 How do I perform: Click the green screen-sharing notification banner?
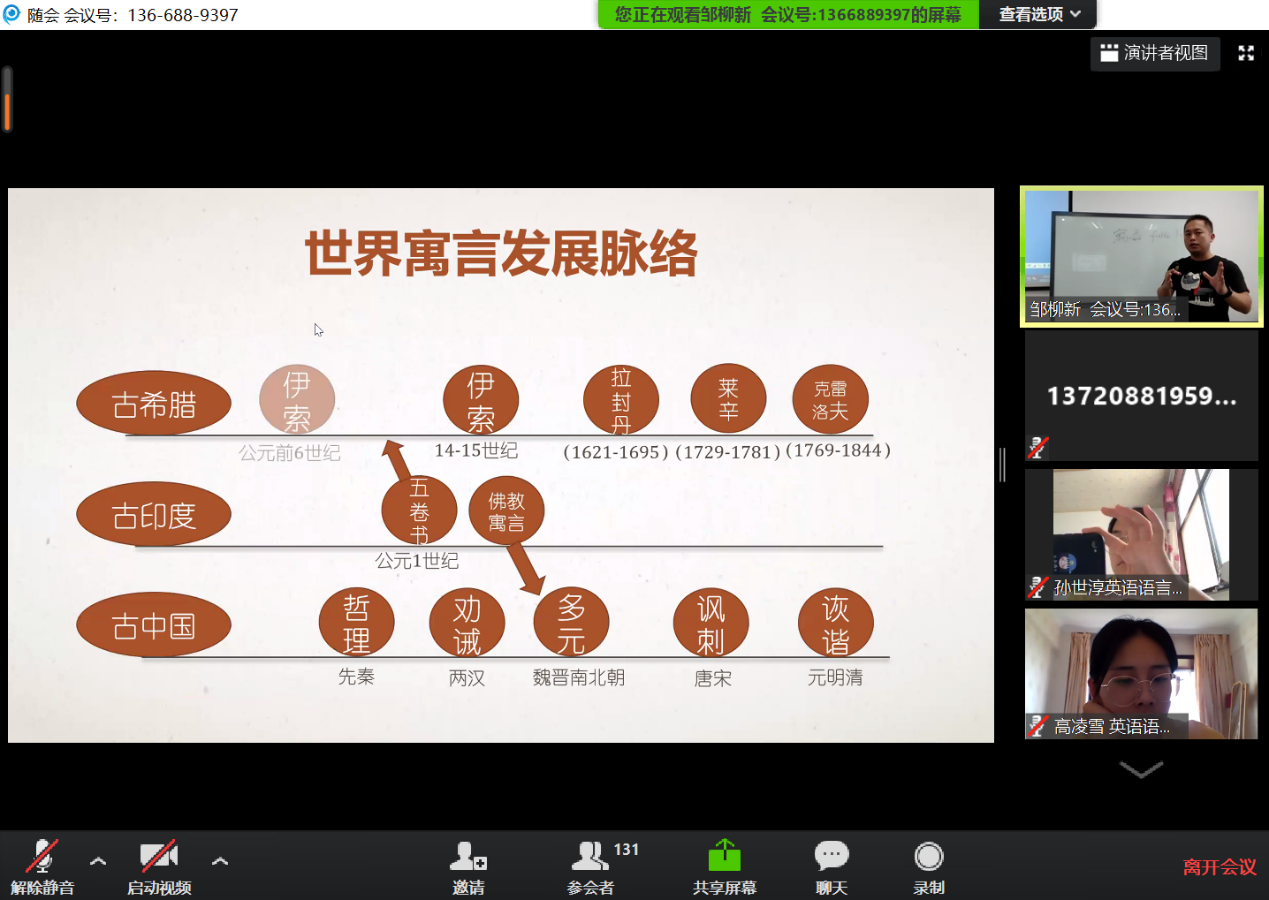[x=787, y=14]
